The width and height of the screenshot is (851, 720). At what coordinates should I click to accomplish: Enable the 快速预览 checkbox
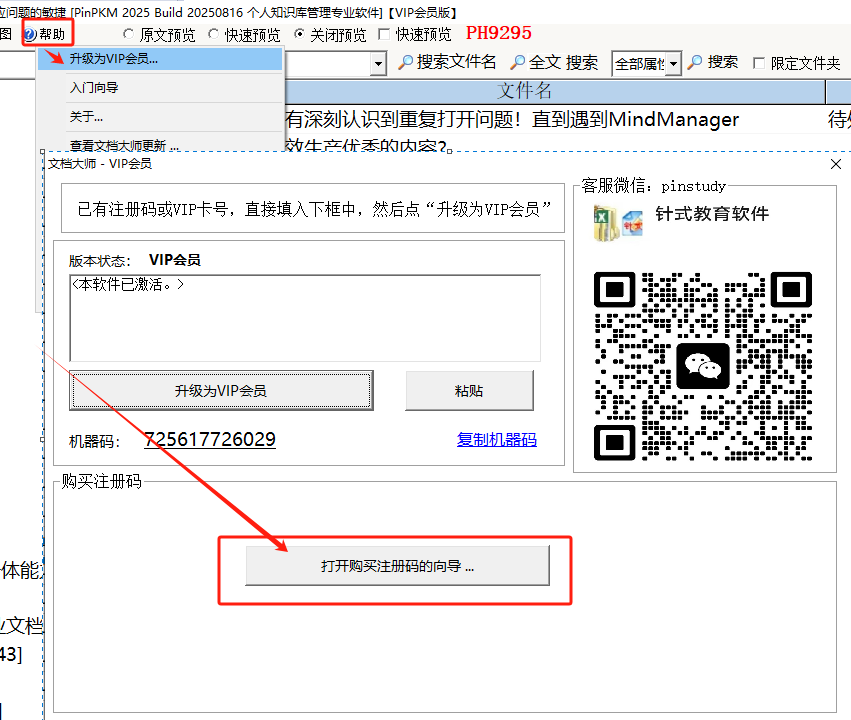[x=385, y=33]
